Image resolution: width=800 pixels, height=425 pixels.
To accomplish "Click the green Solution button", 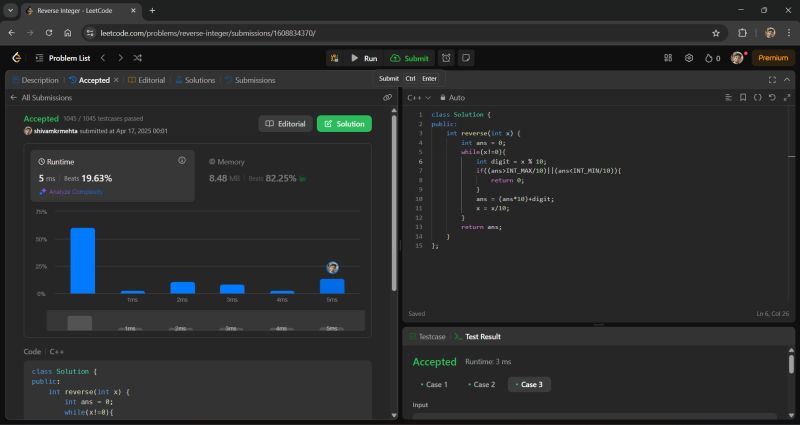I will [344, 123].
